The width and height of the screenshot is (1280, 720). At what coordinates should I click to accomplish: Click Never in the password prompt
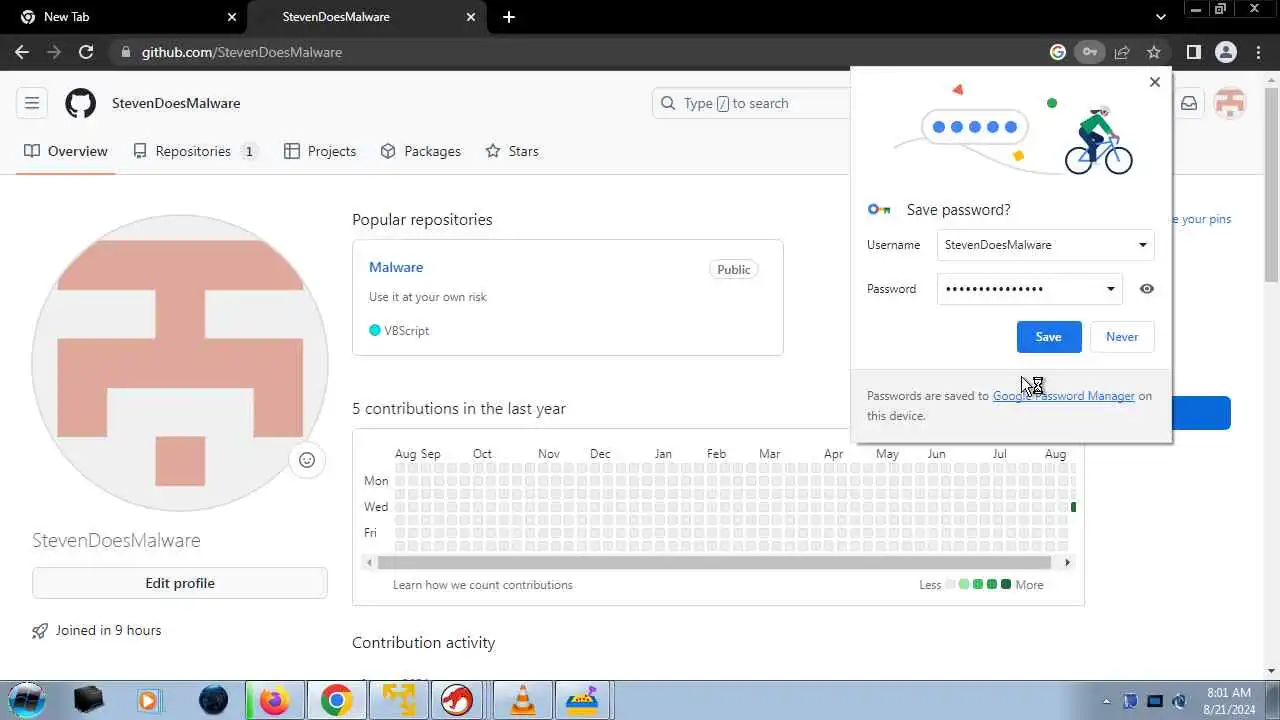[x=1122, y=337]
